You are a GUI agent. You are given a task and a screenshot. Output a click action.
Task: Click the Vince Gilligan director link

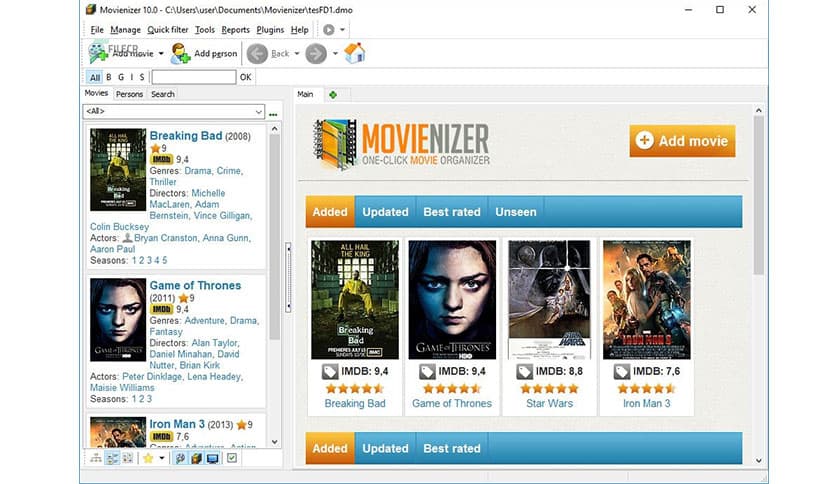point(222,215)
